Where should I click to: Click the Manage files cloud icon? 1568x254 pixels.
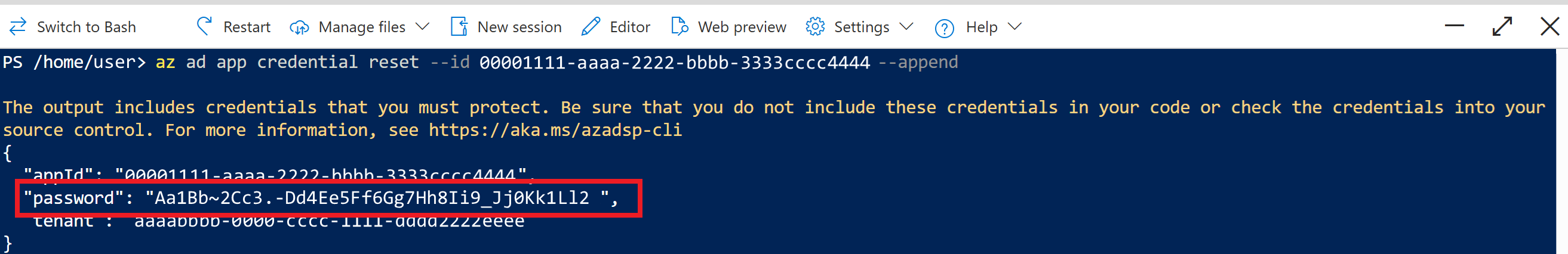pos(299,27)
